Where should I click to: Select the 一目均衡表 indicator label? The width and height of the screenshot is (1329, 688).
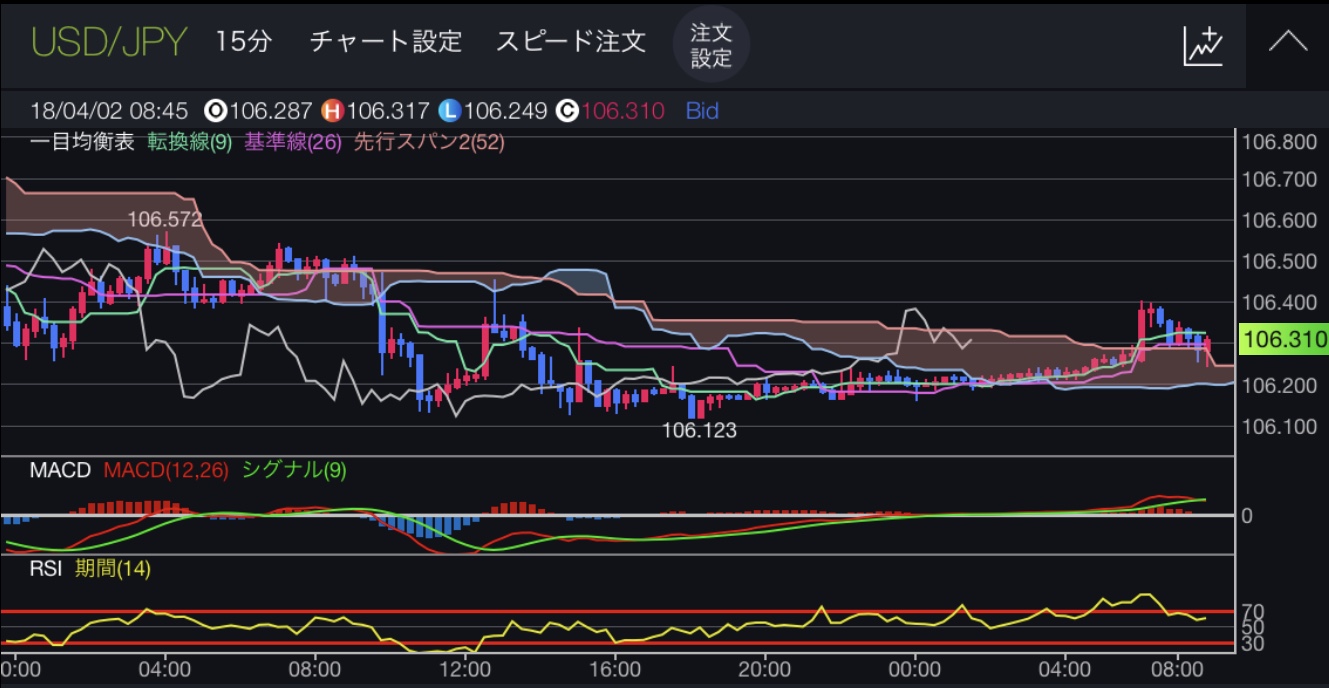82,142
